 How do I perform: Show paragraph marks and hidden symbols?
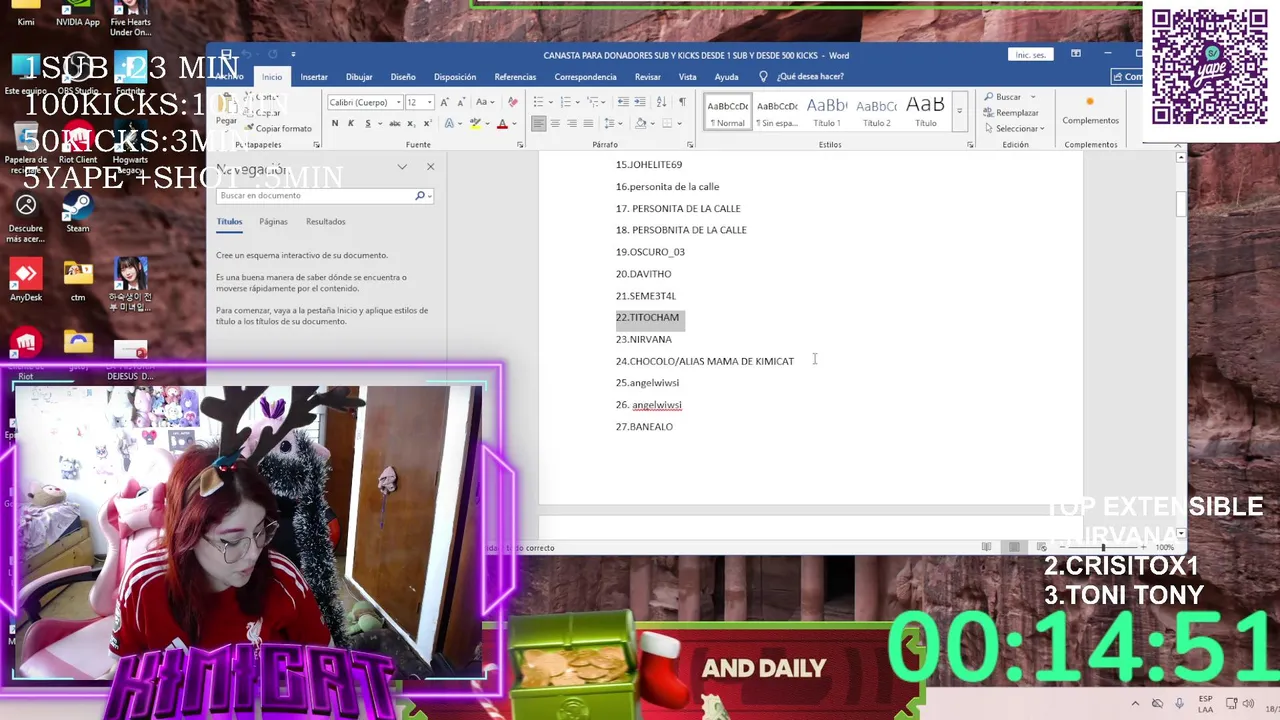click(x=682, y=102)
